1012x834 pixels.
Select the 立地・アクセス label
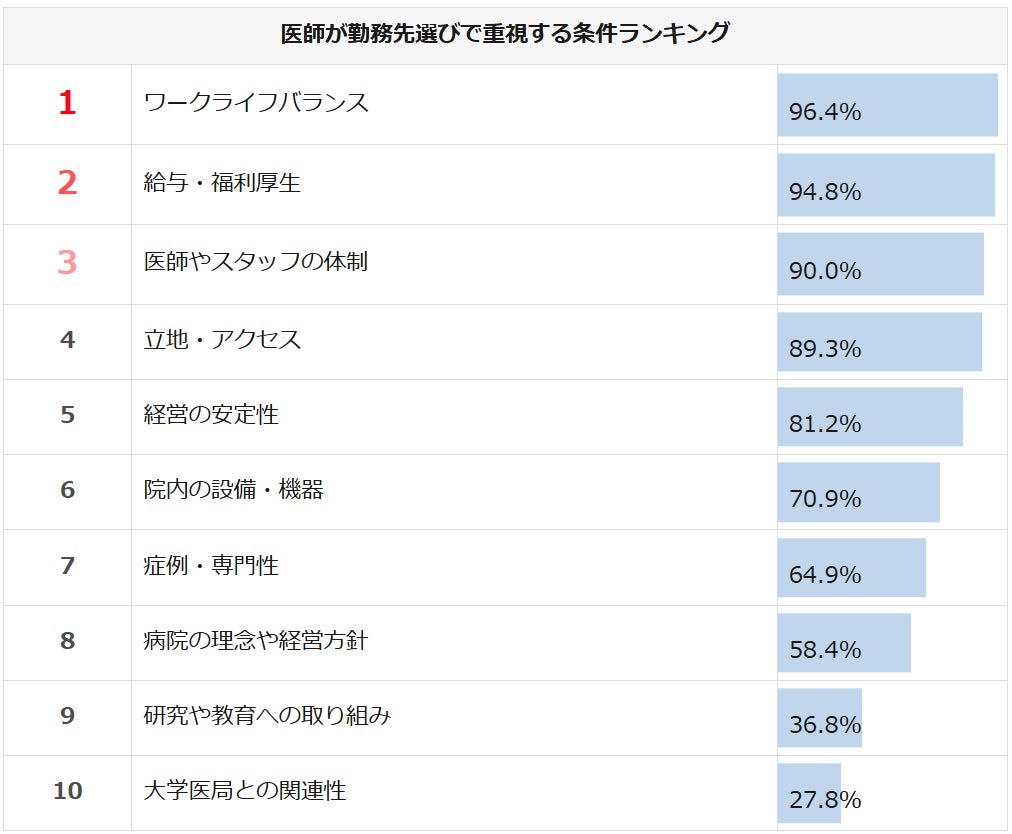coord(222,340)
